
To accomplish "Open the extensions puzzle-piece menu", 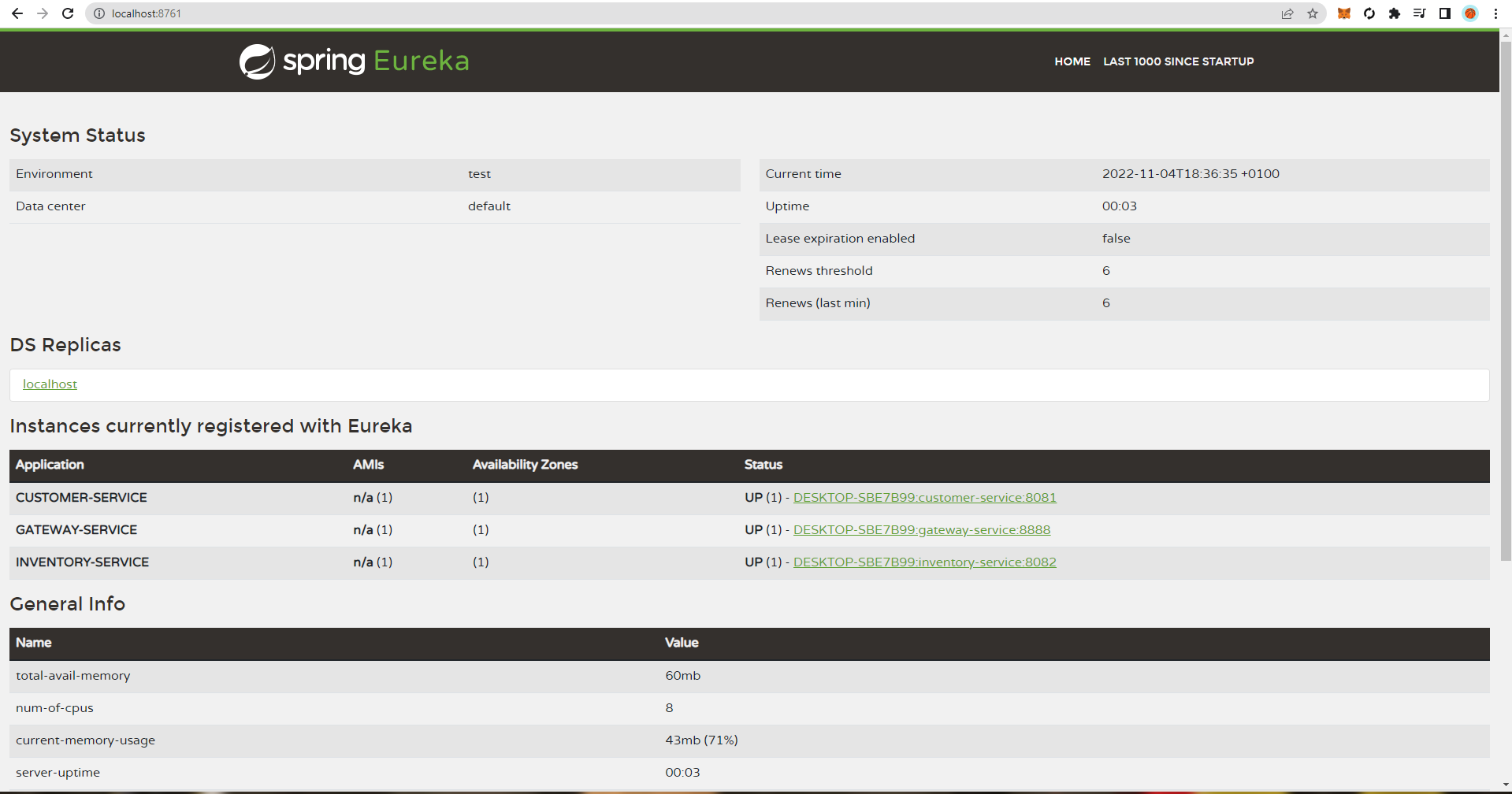I will click(1394, 13).
